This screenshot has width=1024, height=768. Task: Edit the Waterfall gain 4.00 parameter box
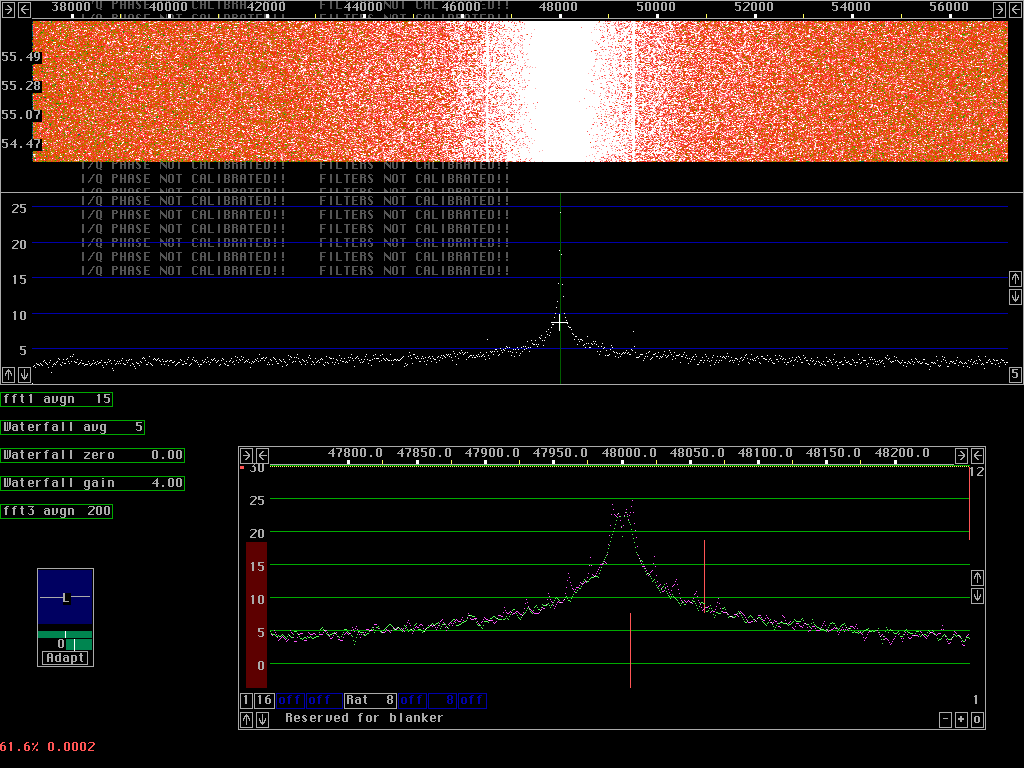click(x=93, y=483)
